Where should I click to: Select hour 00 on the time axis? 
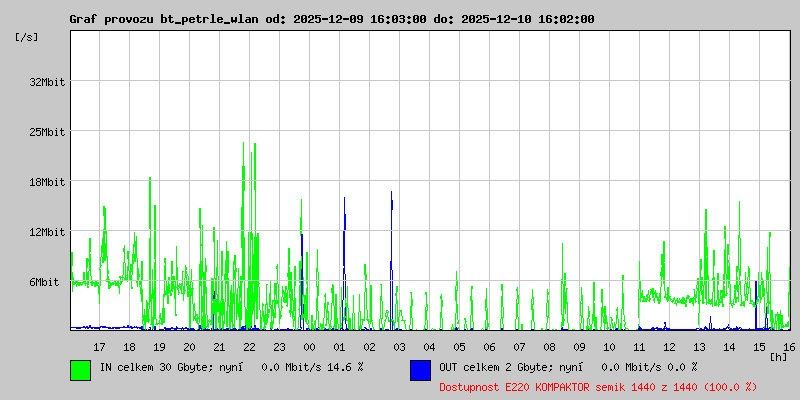309,346
